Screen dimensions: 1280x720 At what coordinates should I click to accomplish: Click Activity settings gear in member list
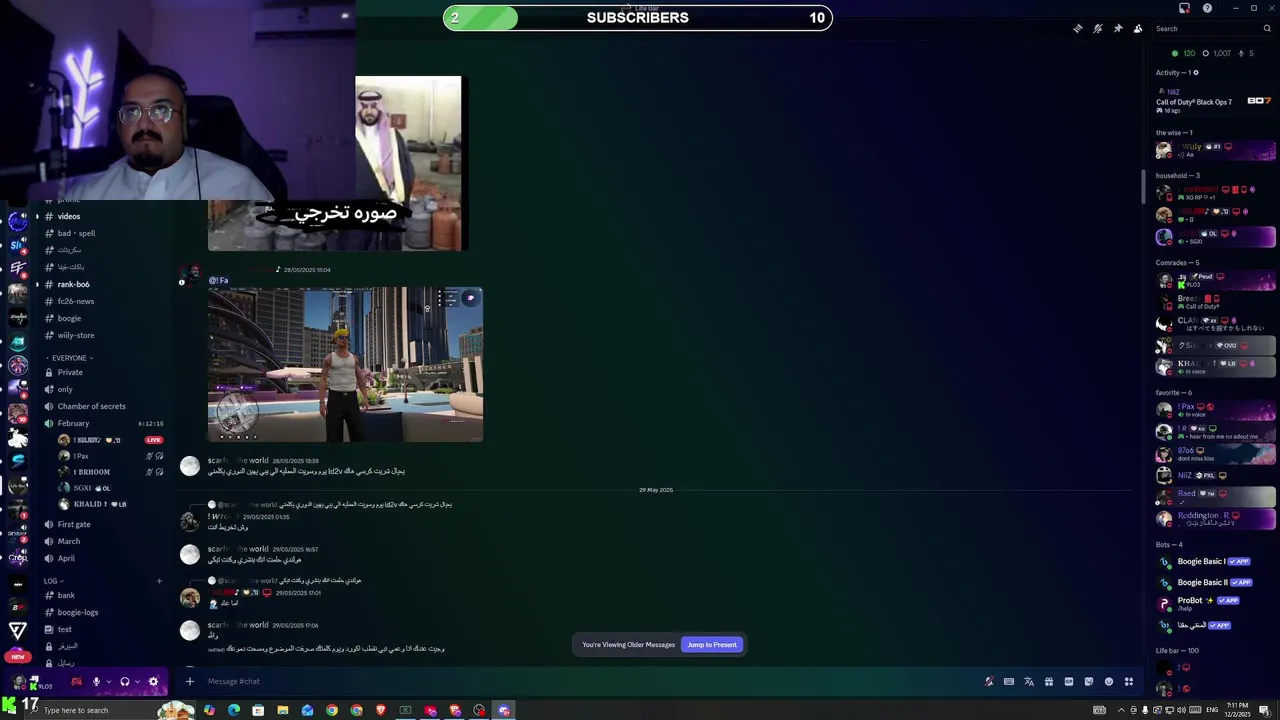[1195, 72]
